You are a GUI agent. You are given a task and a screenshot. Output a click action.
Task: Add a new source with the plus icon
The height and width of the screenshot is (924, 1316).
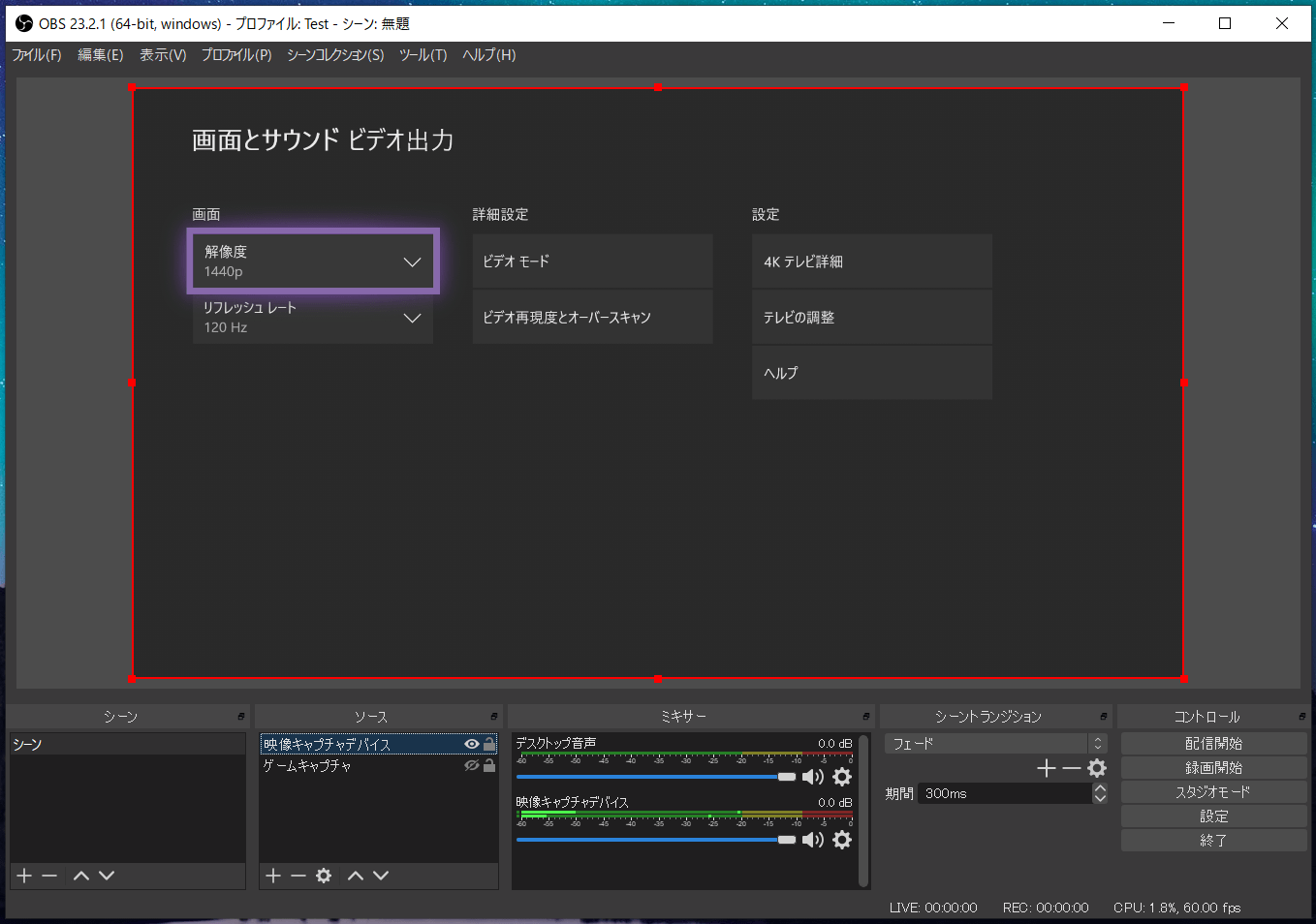[x=273, y=876]
